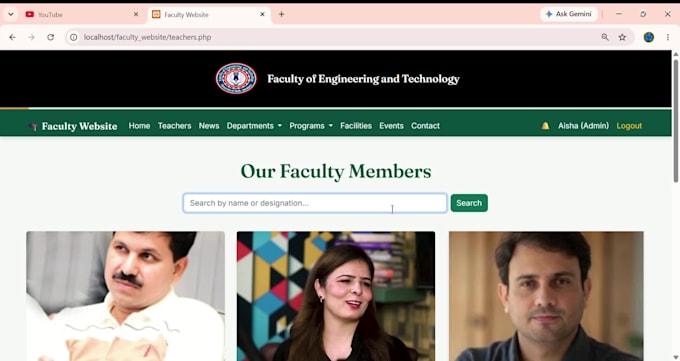The width and height of the screenshot is (680, 361).
Task: Open the Contact nav link
Action: pyautogui.click(x=425, y=126)
